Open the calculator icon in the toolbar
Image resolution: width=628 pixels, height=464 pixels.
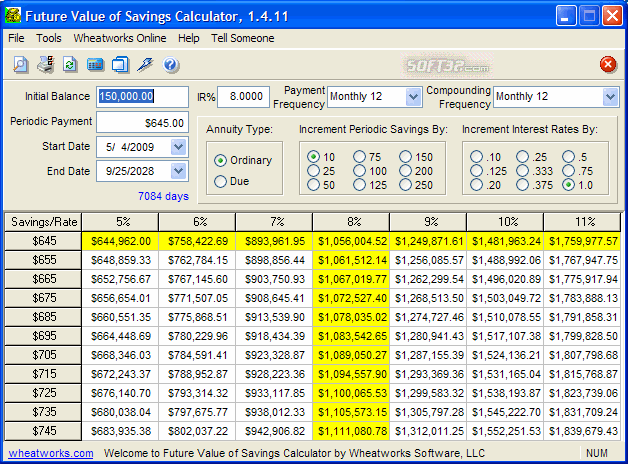point(95,64)
